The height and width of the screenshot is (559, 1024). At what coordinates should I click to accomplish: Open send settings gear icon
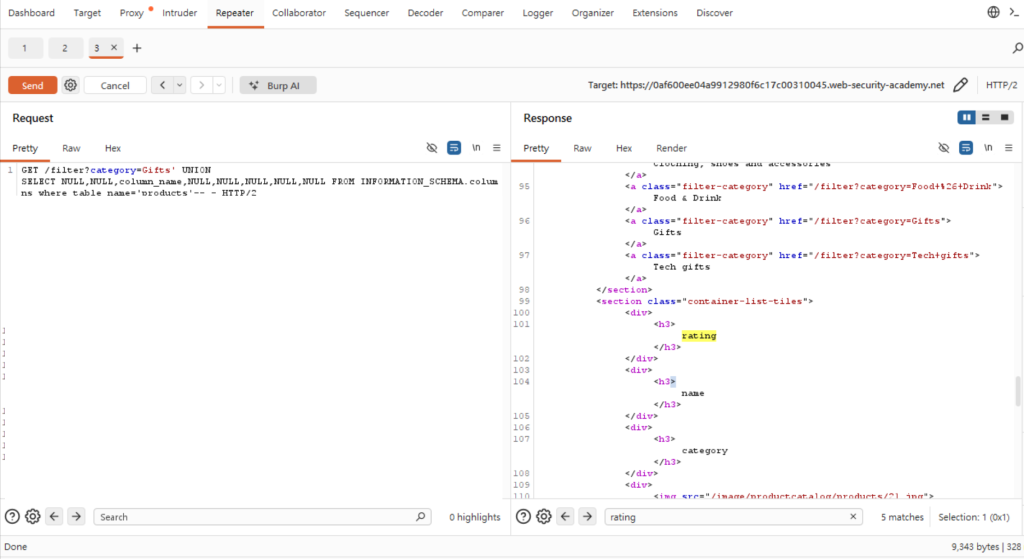(71, 85)
